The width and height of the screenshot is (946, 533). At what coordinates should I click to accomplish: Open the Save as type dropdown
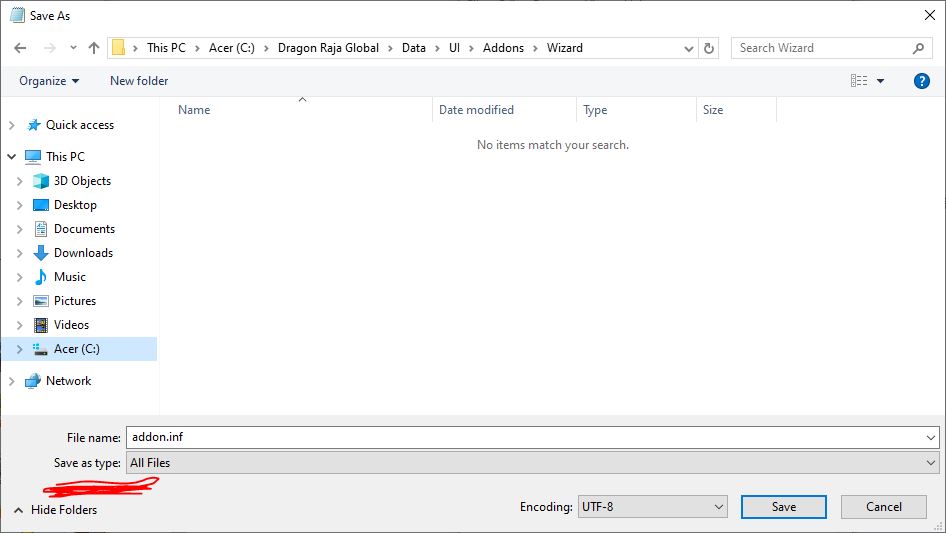(532, 463)
